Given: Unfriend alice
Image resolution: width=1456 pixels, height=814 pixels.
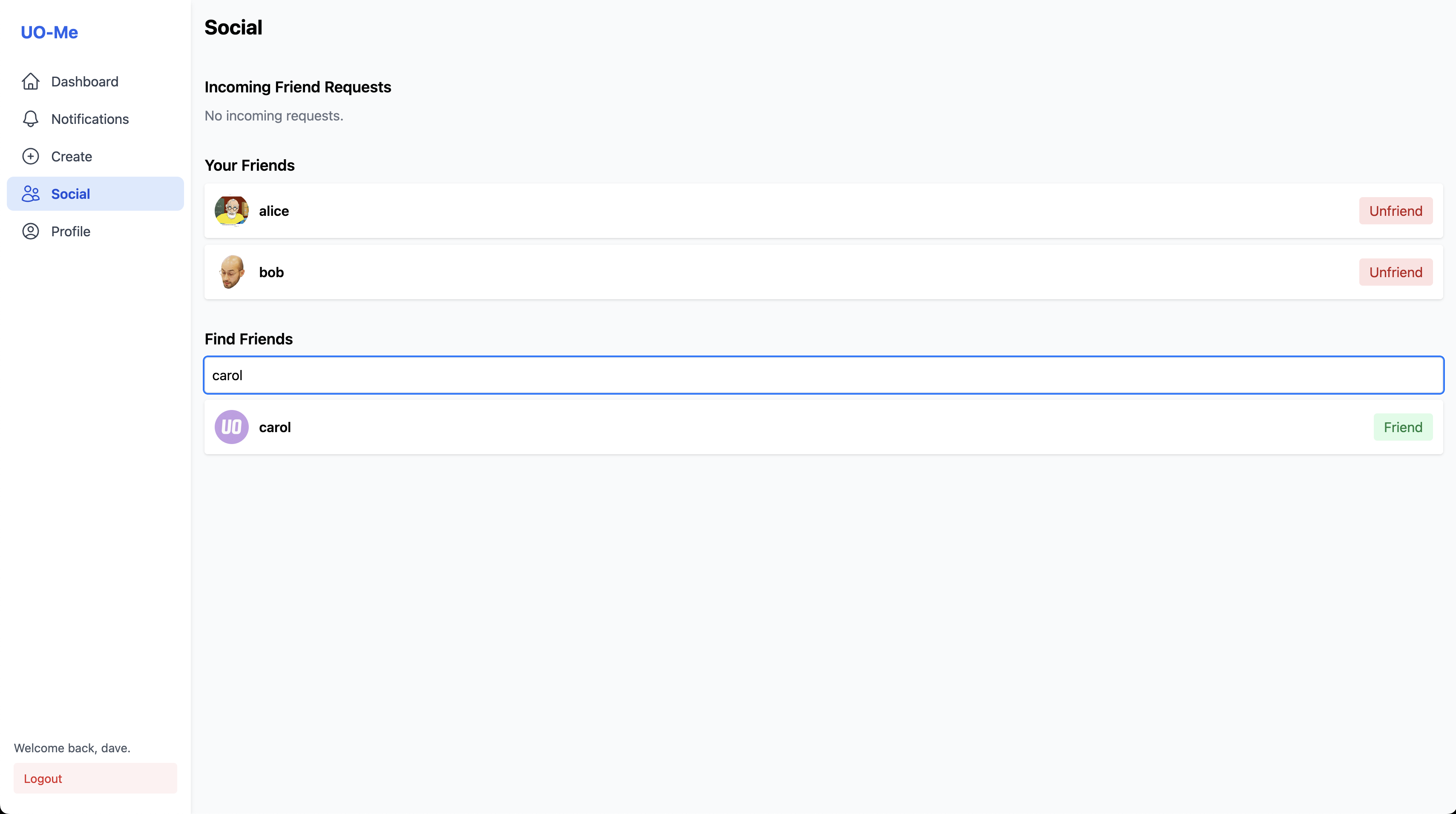Looking at the screenshot, I should point(1395,211).
